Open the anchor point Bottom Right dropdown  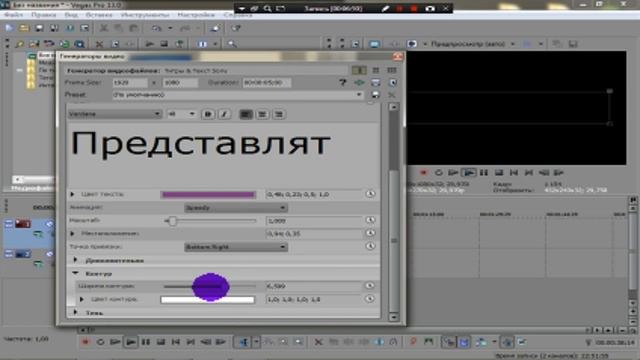pos(236,247)
